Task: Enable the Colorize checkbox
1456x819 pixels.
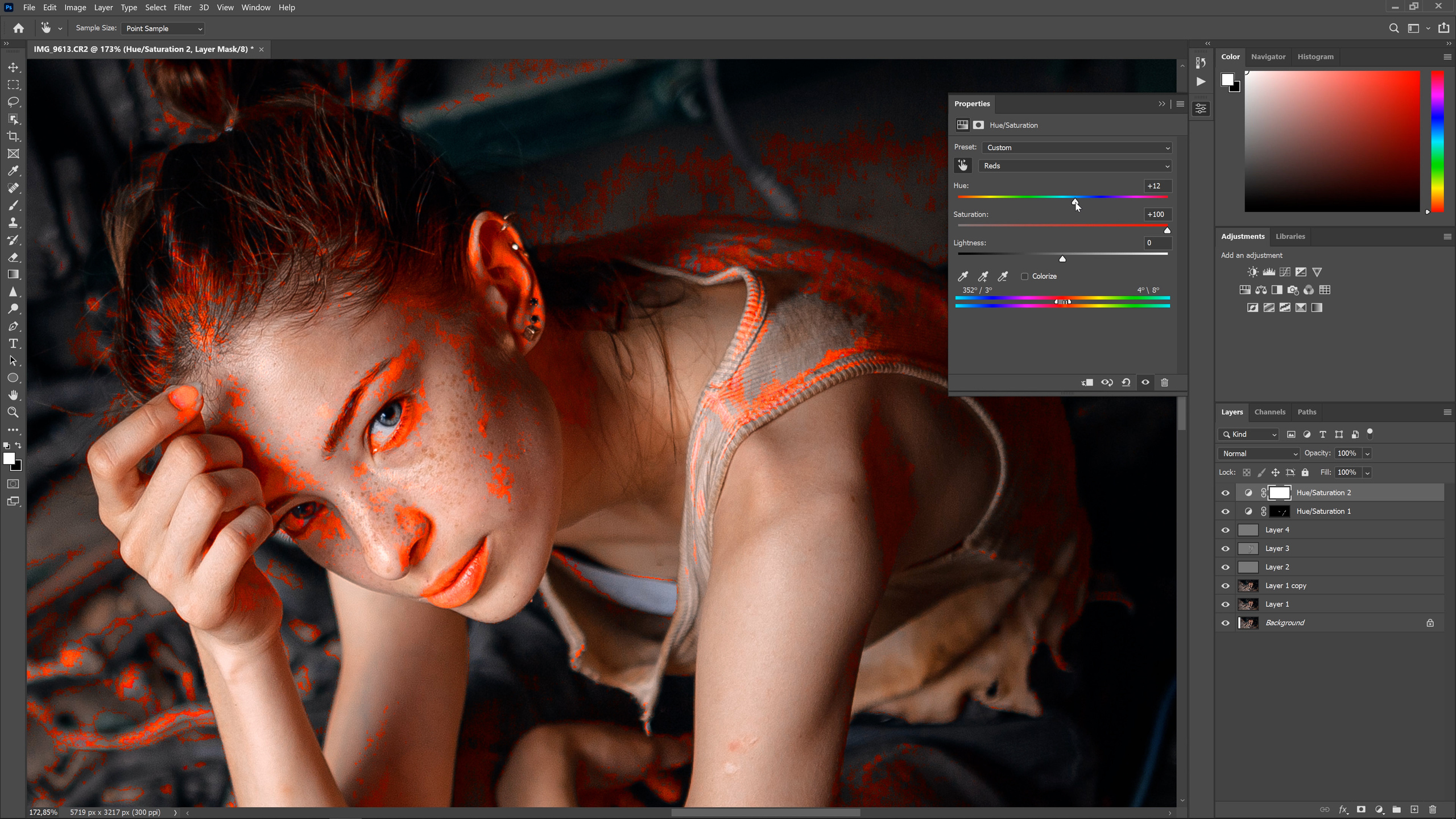Action: [x=1024, y=276]
